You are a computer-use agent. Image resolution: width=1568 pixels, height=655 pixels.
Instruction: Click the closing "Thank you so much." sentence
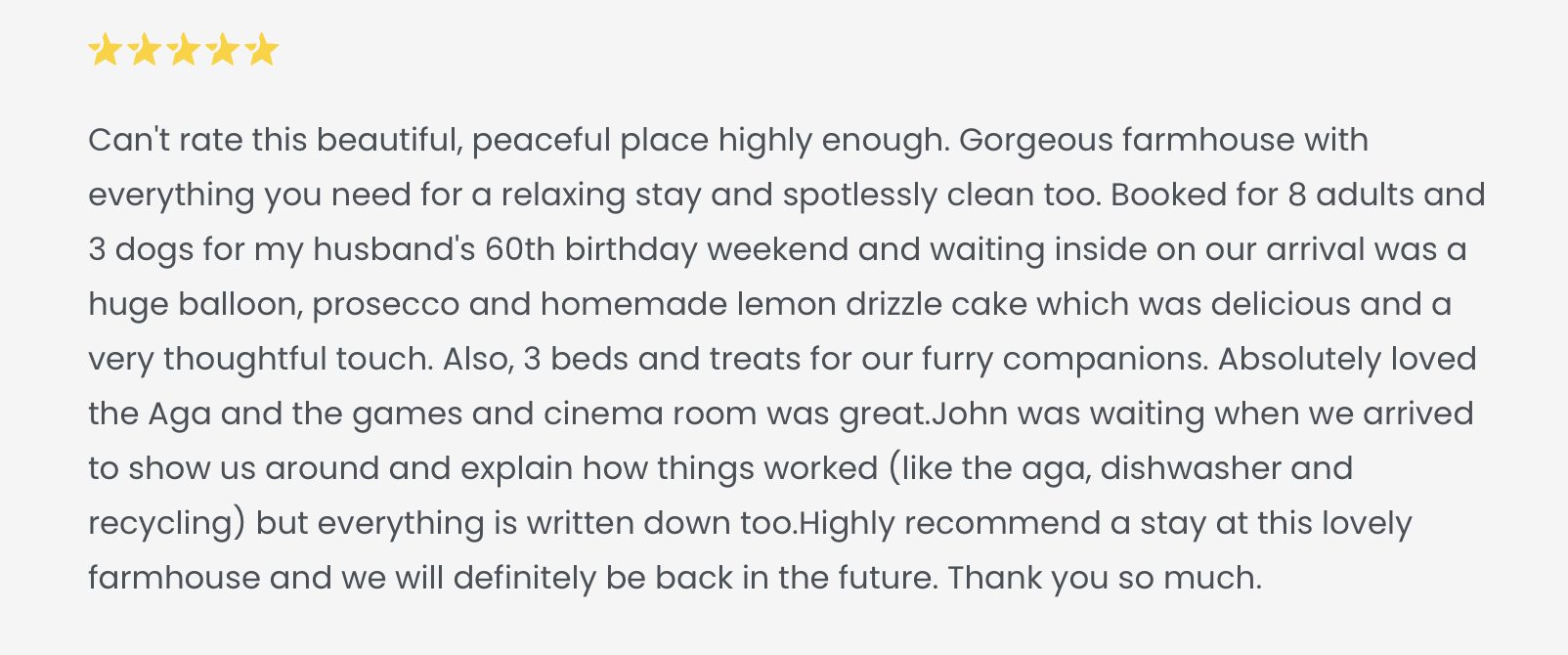1104,578
